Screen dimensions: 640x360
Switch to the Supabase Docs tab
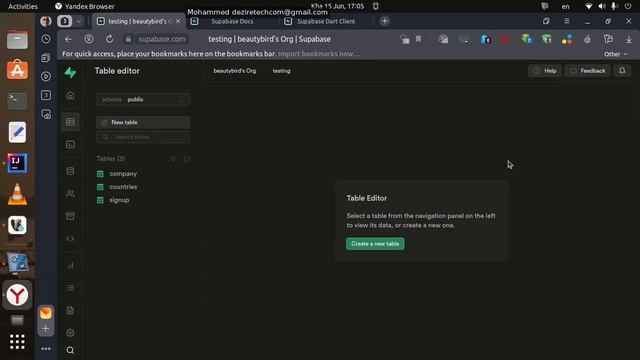click(x=233, y=21)
